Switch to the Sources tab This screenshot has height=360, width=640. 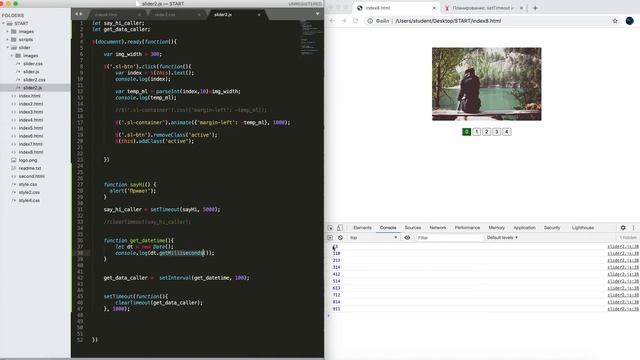click(413, 228)
